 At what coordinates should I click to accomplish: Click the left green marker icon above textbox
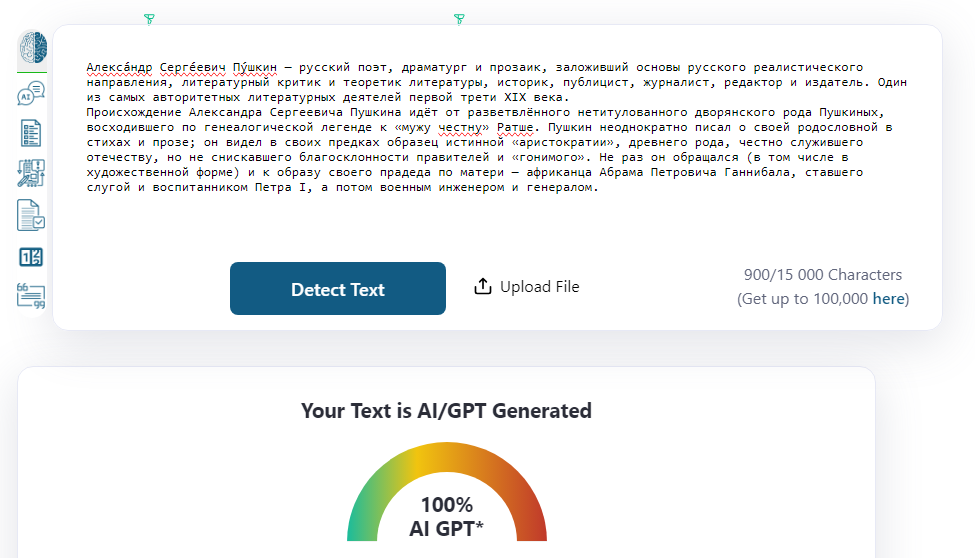(149, 19)
